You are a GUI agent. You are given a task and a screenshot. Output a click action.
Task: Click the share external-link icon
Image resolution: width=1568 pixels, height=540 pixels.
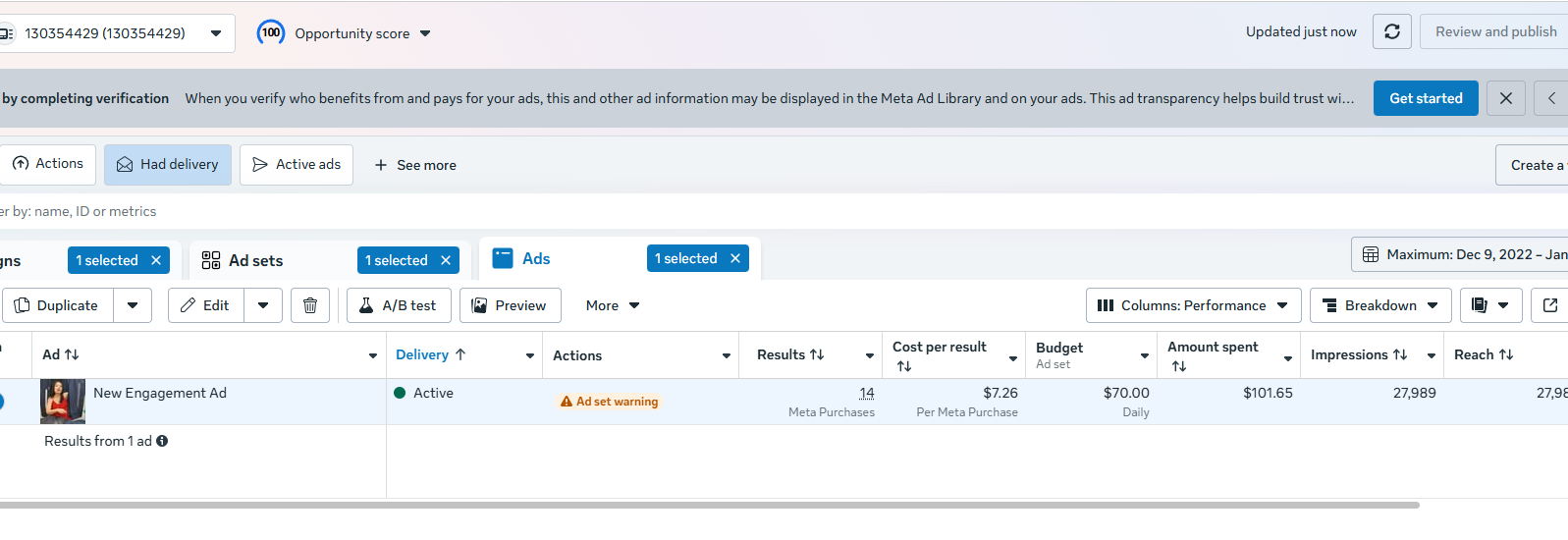click(x=1550, y=305)
